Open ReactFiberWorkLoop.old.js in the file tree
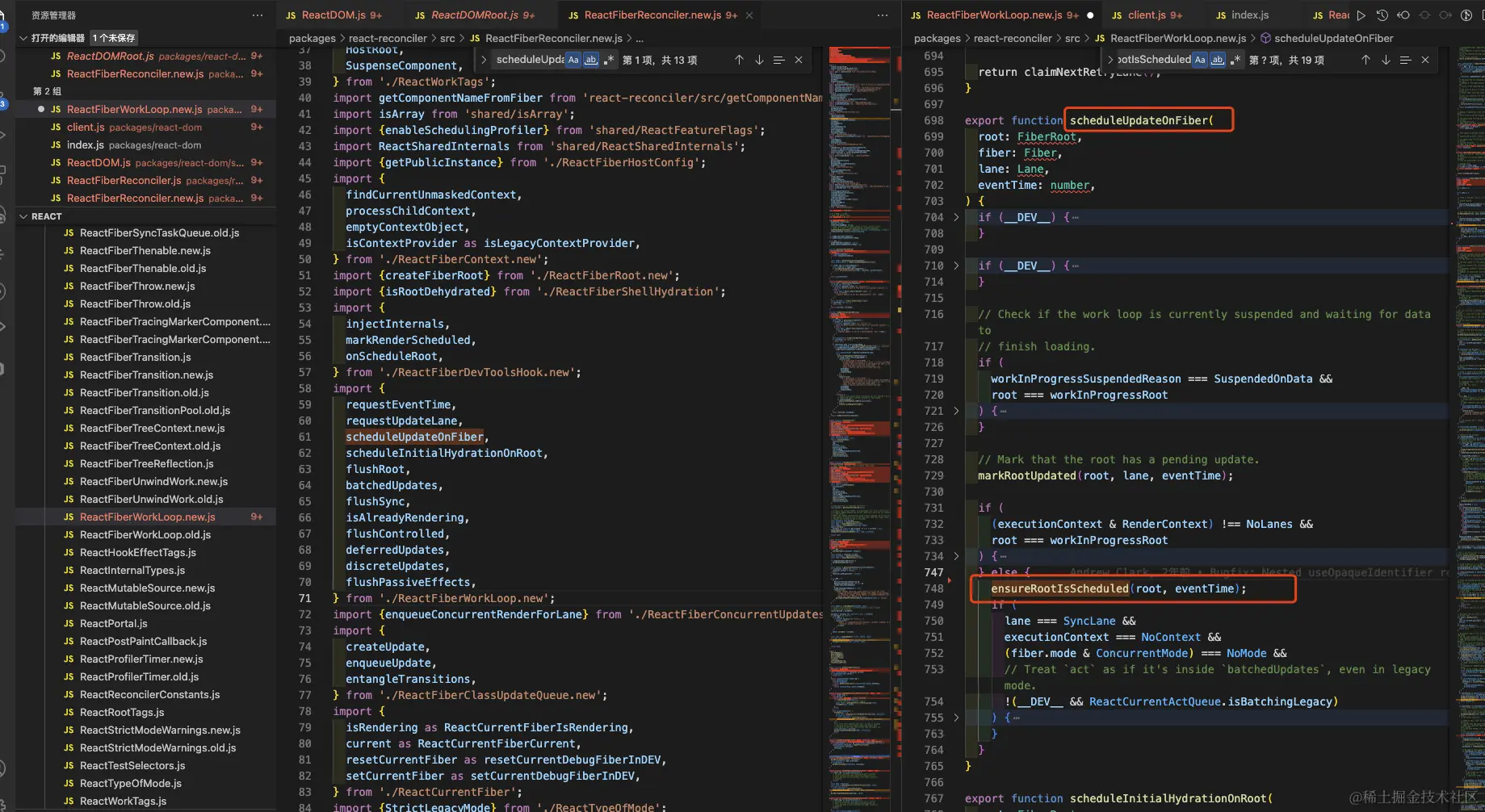This screenshot has height=812, width=1485. pyautogui.click(x=147, y=534)
